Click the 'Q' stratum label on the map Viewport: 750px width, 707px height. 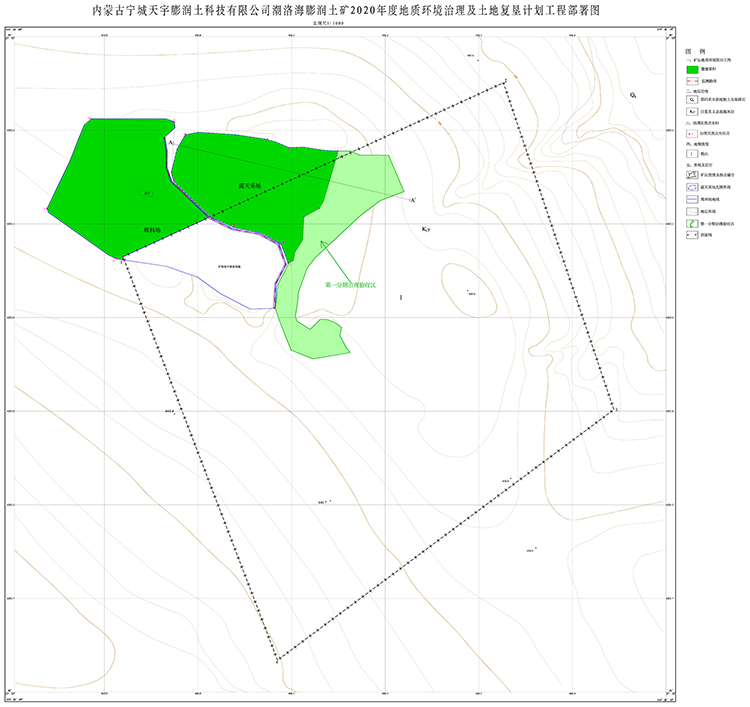633,95
